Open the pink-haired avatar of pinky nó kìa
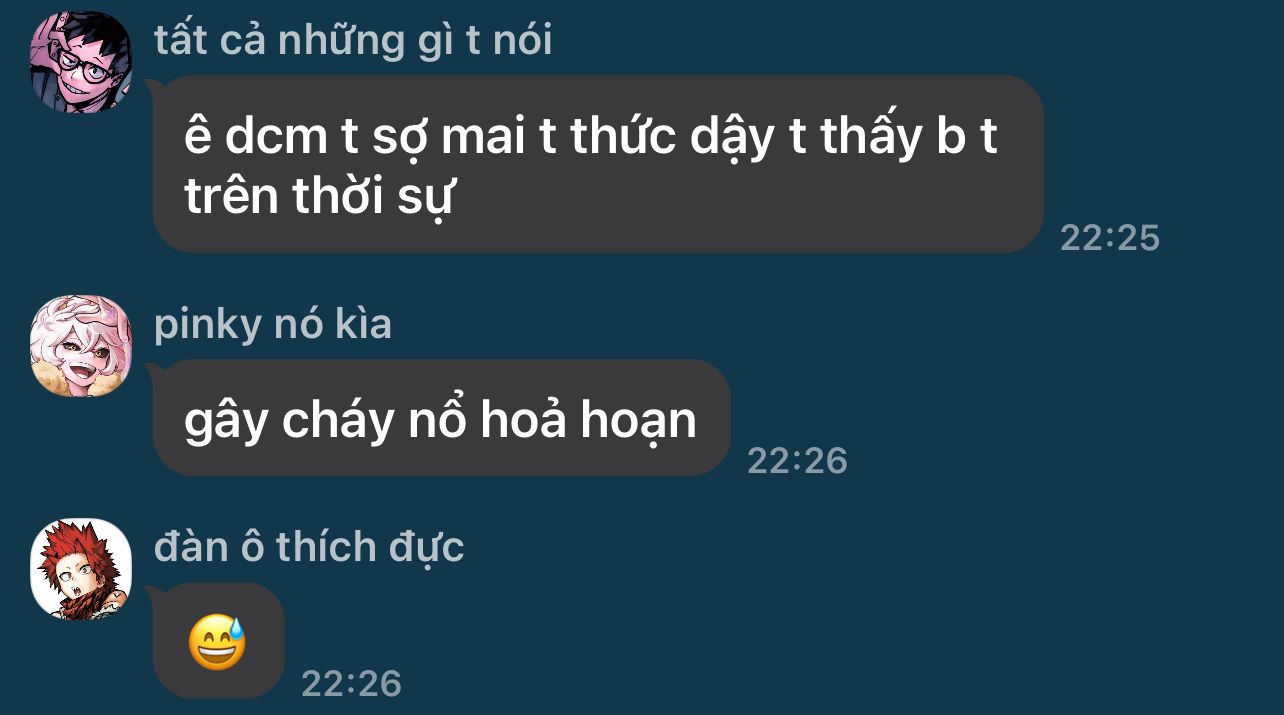This screenshot has height=715, width=1284. click(81, 346)
